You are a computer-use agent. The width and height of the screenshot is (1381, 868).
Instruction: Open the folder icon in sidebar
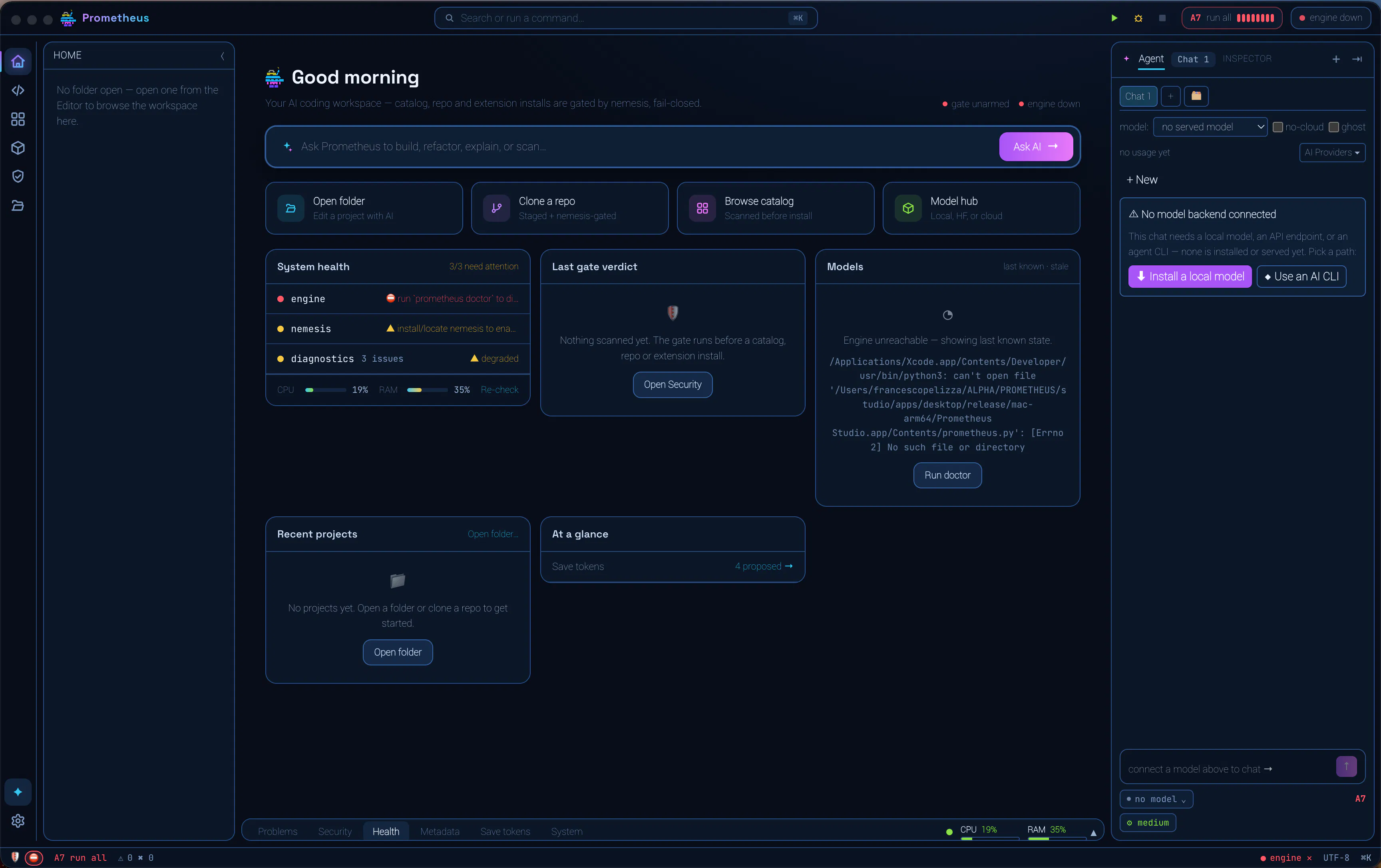pos(18,205)
